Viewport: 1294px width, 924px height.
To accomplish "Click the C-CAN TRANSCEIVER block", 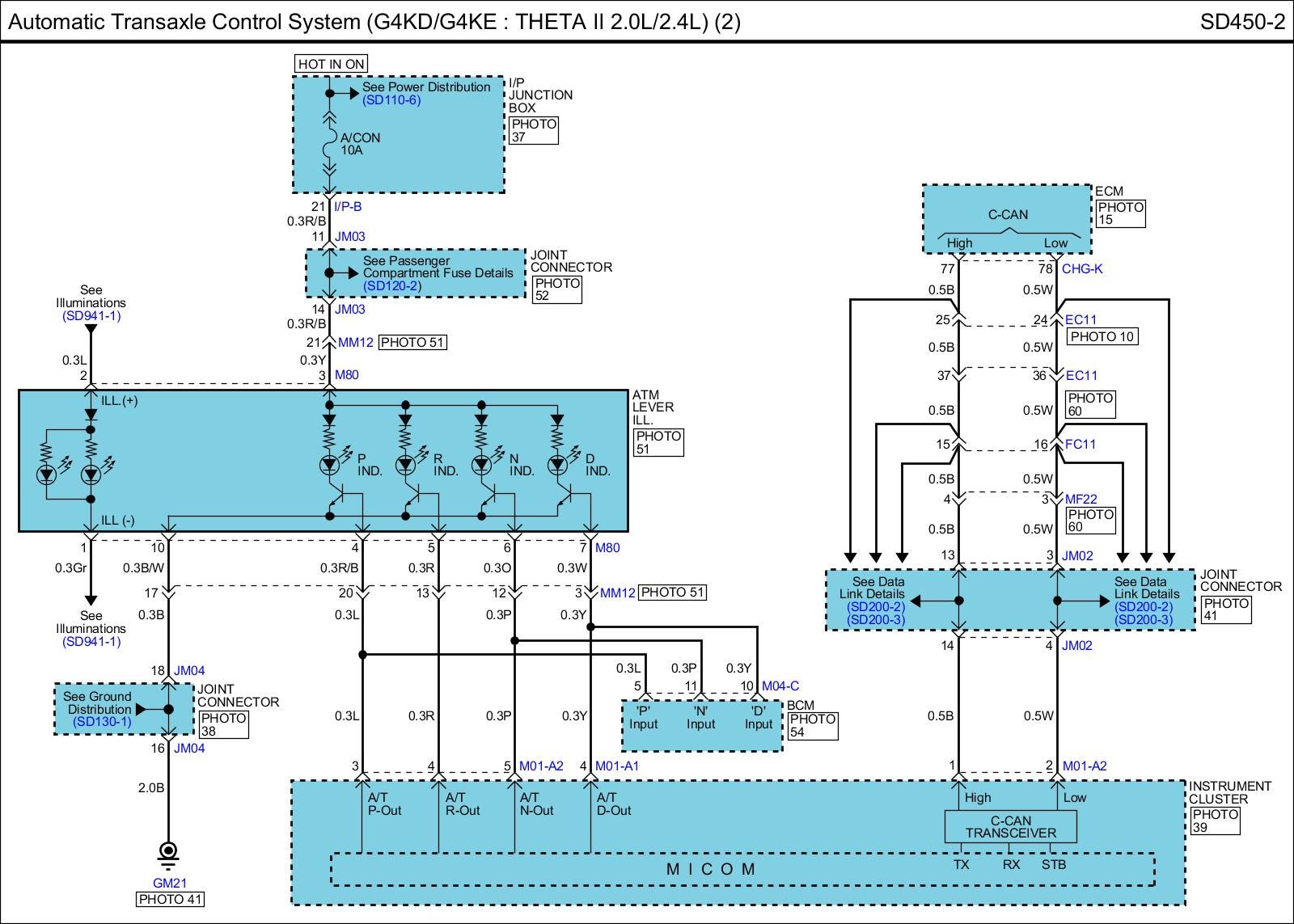I will coord(1011,827).
